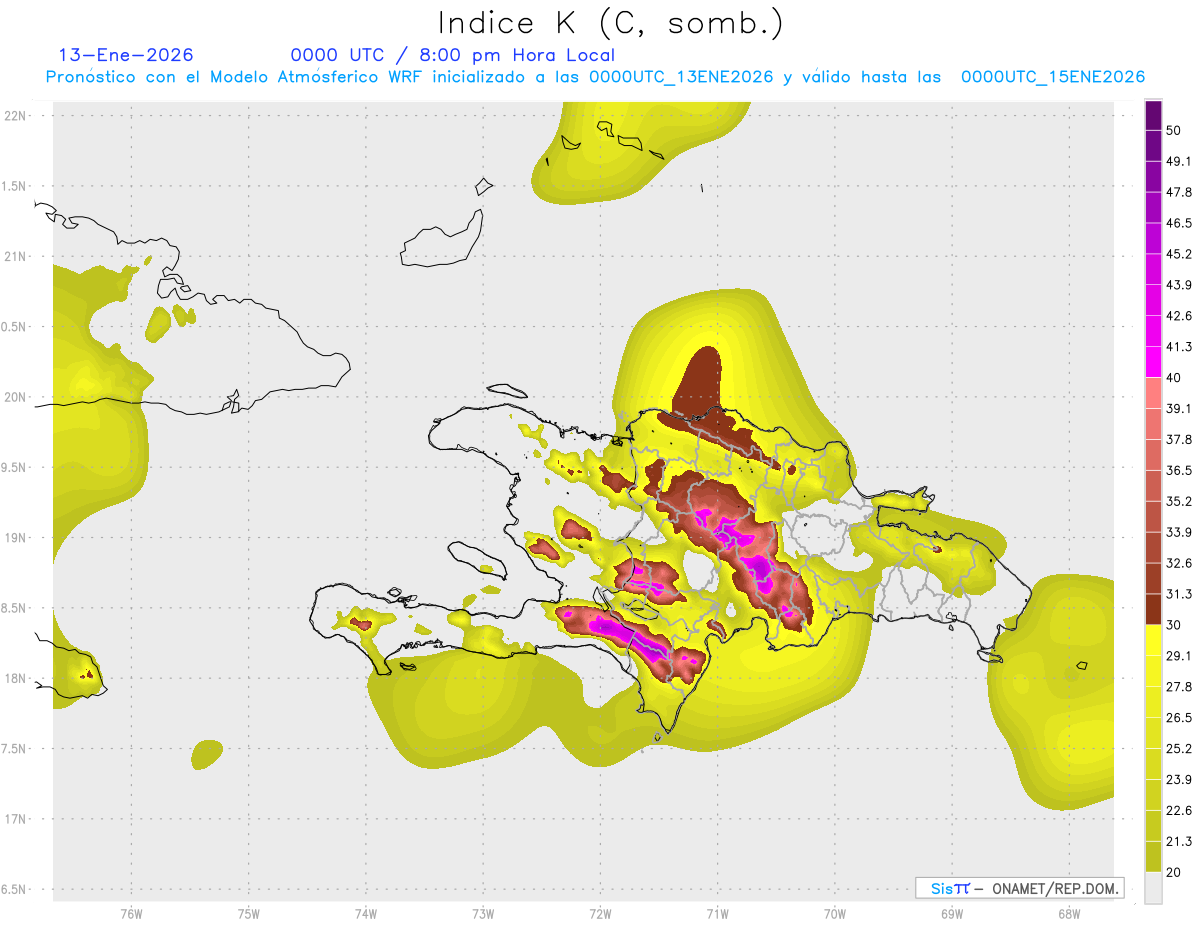Click the '47.8' color scale value
The height and width of the screenshot is (927, 1200).
click(1179, 192)
